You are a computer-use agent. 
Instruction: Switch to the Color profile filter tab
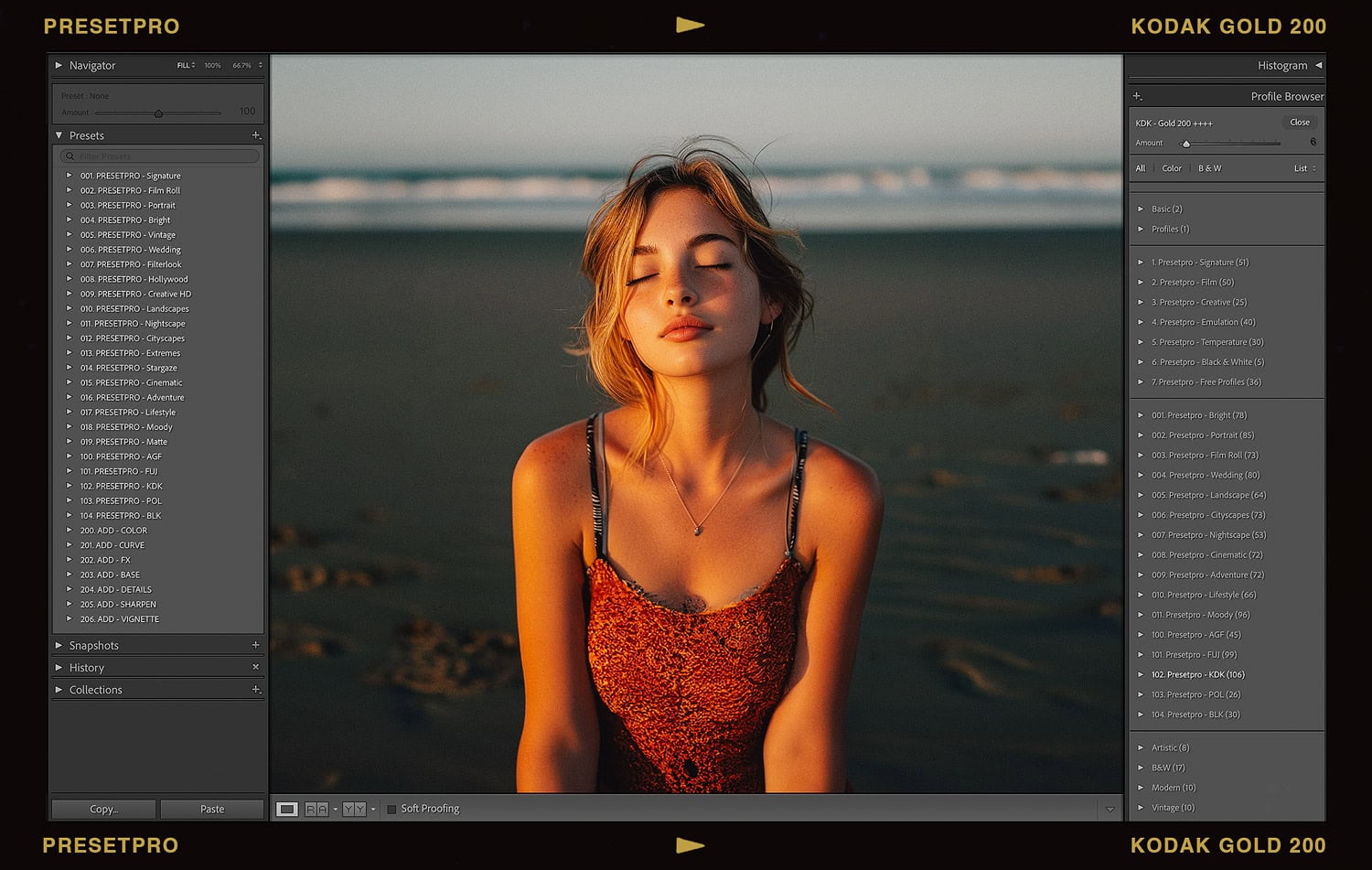pos(1172,168)
